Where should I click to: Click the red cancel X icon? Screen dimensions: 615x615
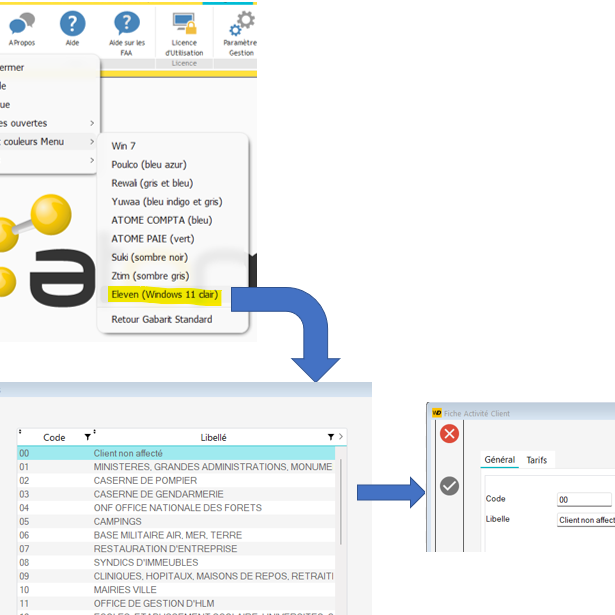pyautogui.click(x=450, y=433)
